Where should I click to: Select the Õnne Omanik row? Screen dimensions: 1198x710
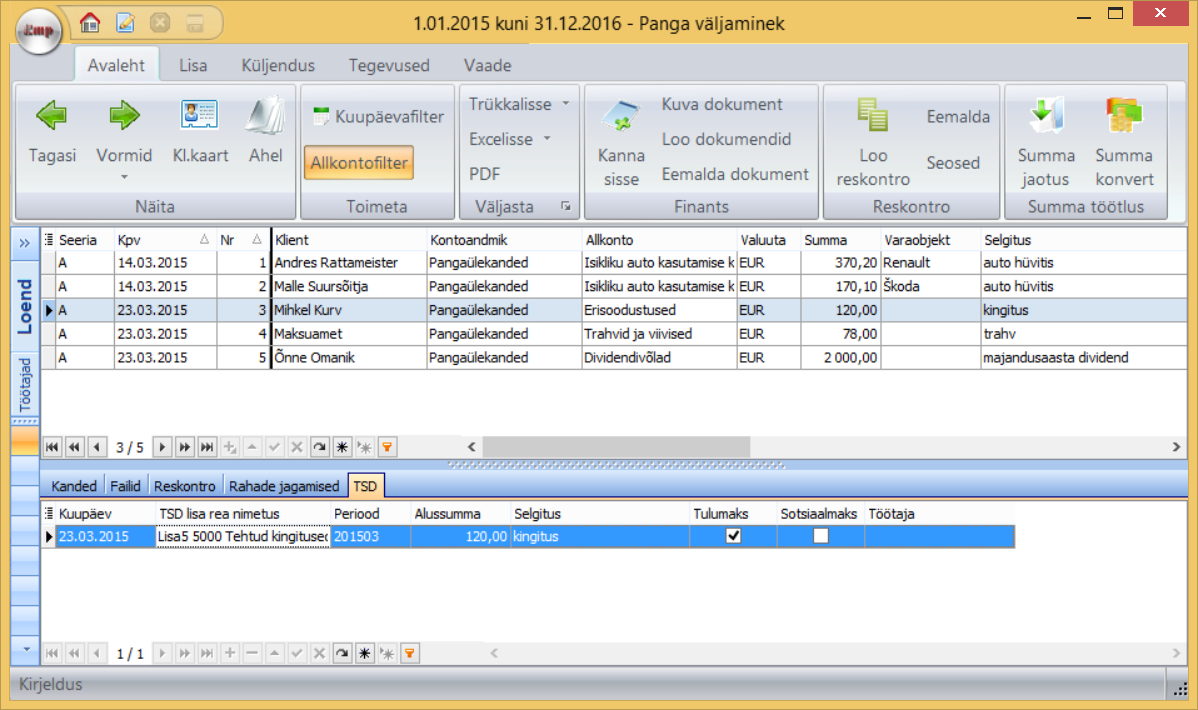(333, 358)
